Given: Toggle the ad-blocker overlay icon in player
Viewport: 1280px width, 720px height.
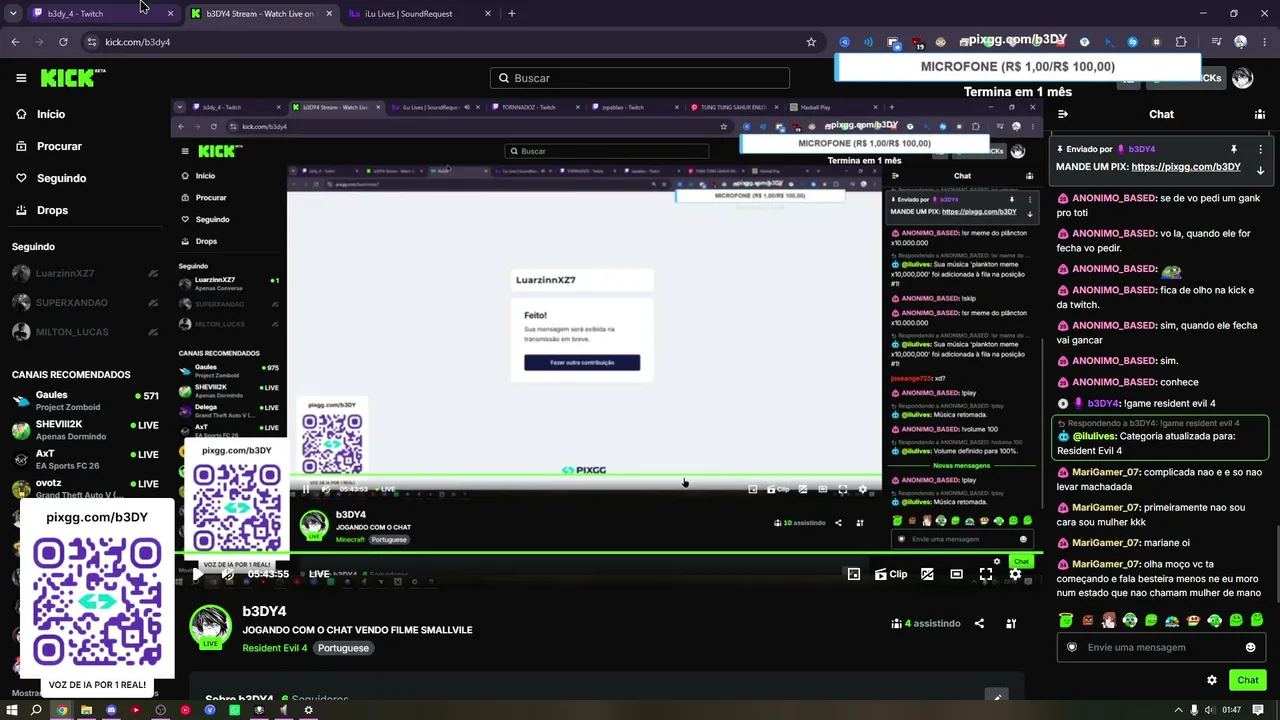Looking at the screenshot, I should tap(927, 574).
